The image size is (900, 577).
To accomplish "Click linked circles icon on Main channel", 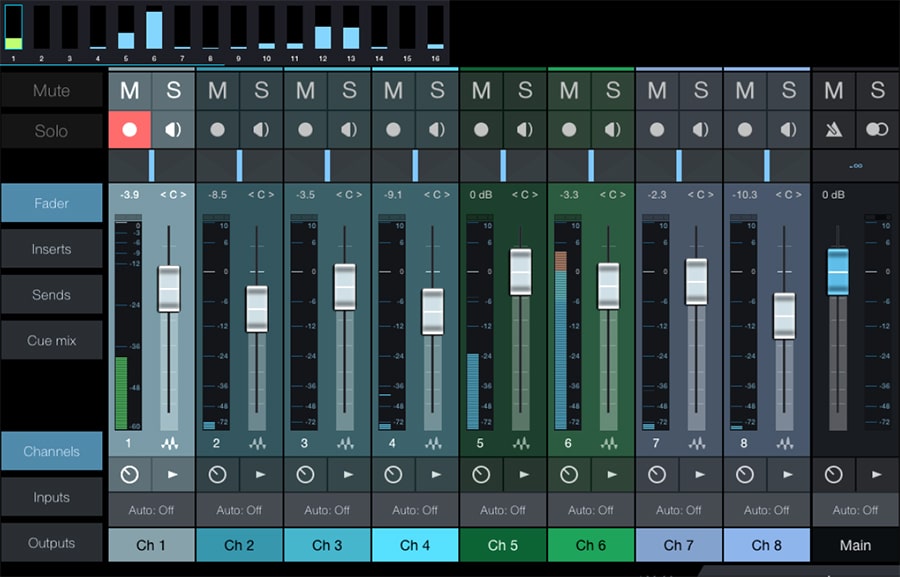I will [877, 130].
